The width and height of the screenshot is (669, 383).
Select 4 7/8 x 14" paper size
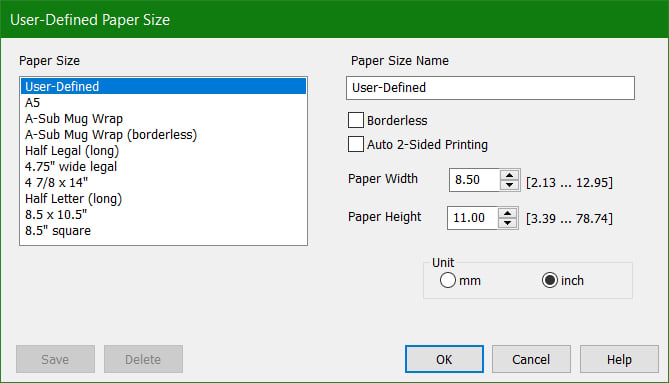click(163, 182)
